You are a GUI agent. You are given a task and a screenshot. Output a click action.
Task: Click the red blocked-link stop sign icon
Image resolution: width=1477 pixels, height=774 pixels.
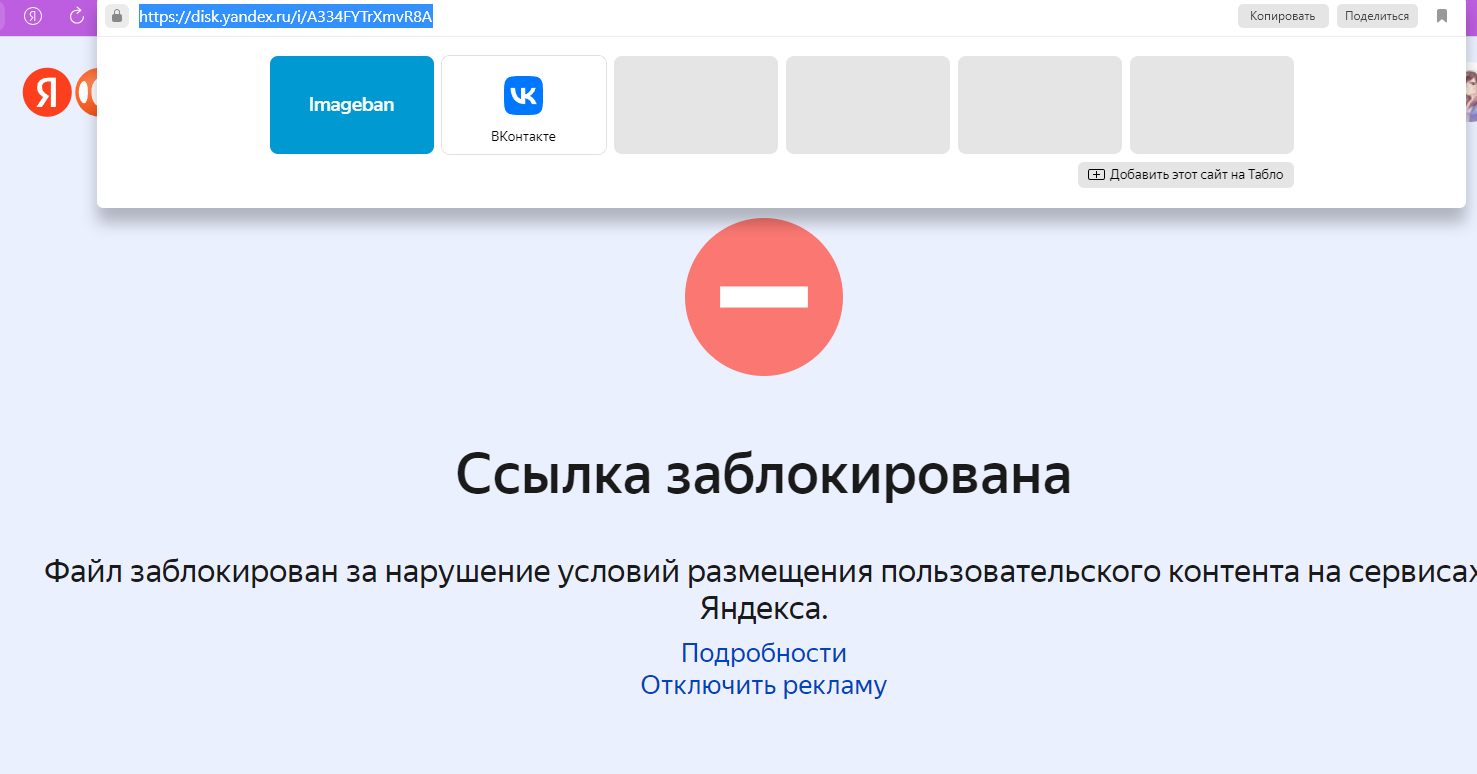coord(763,297)
